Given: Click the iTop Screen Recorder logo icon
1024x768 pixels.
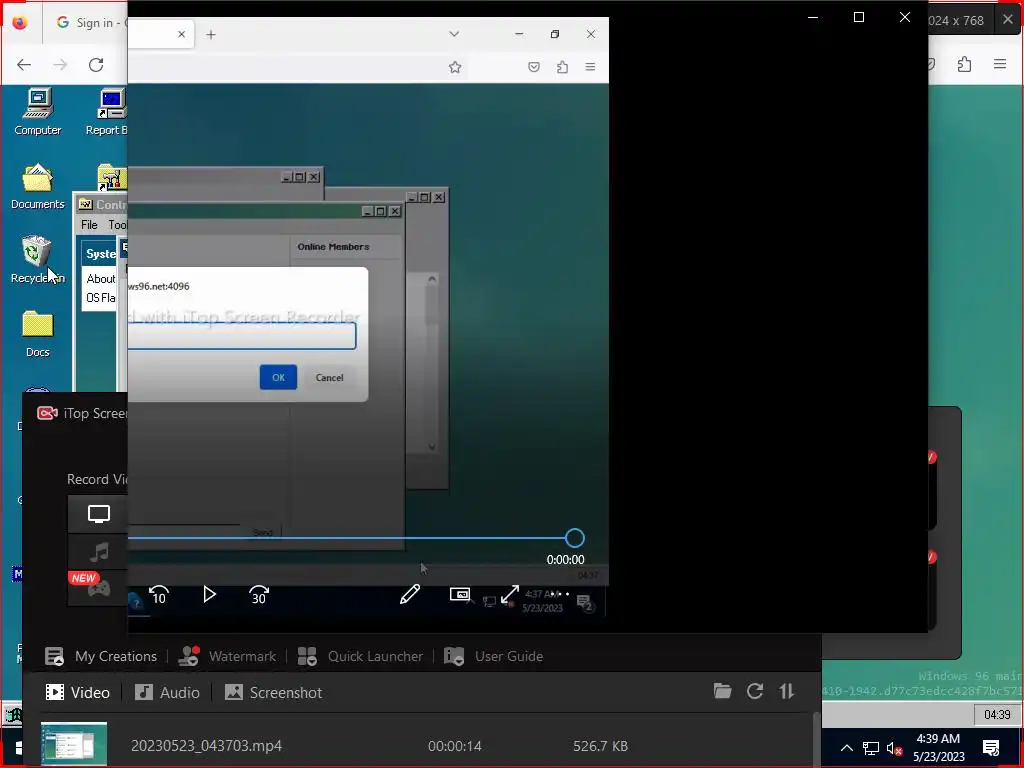Looking at the screenshot, I should click(x=47, y=413).
